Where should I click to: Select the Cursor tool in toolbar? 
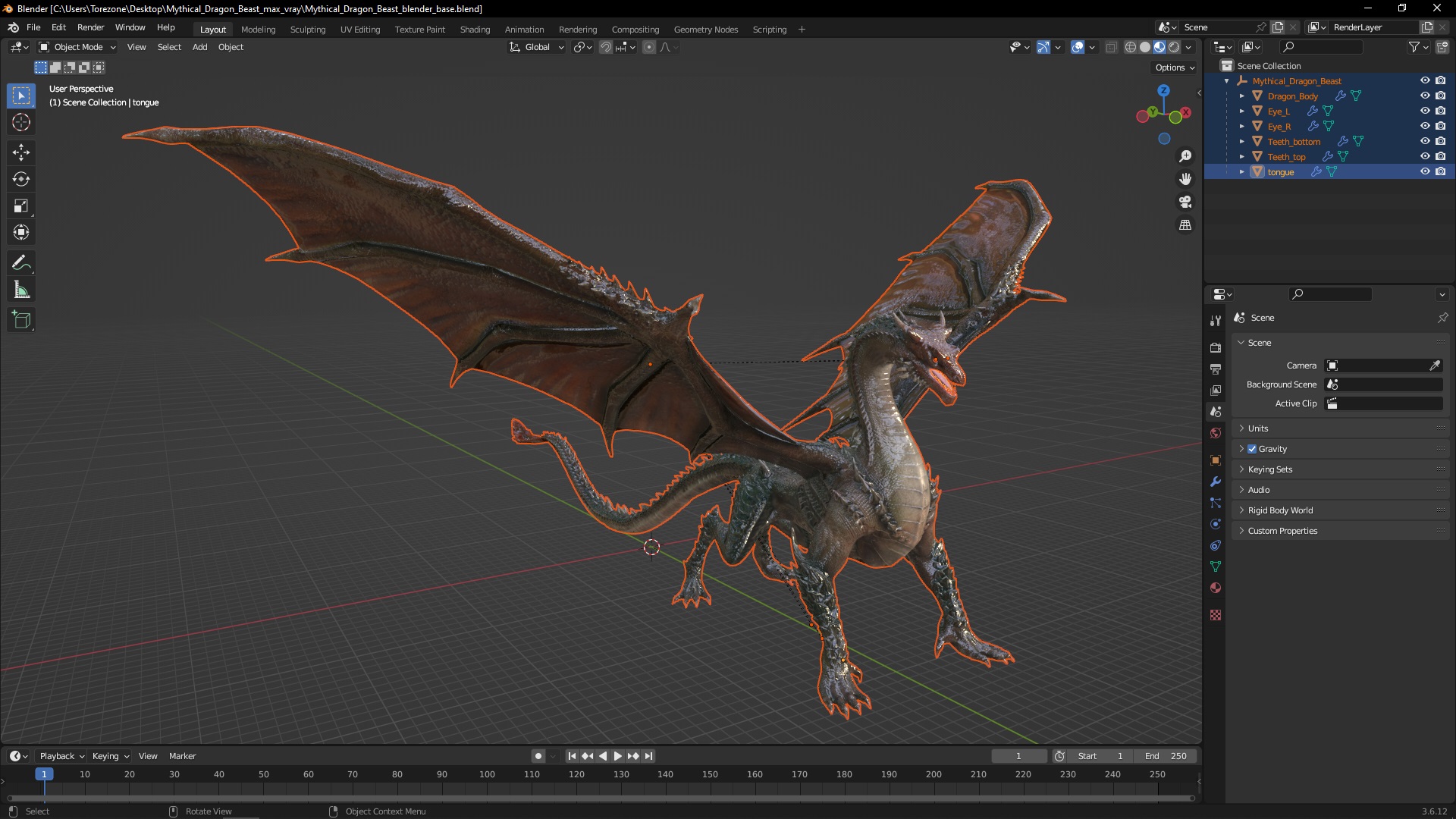click(x=21, y=123)
